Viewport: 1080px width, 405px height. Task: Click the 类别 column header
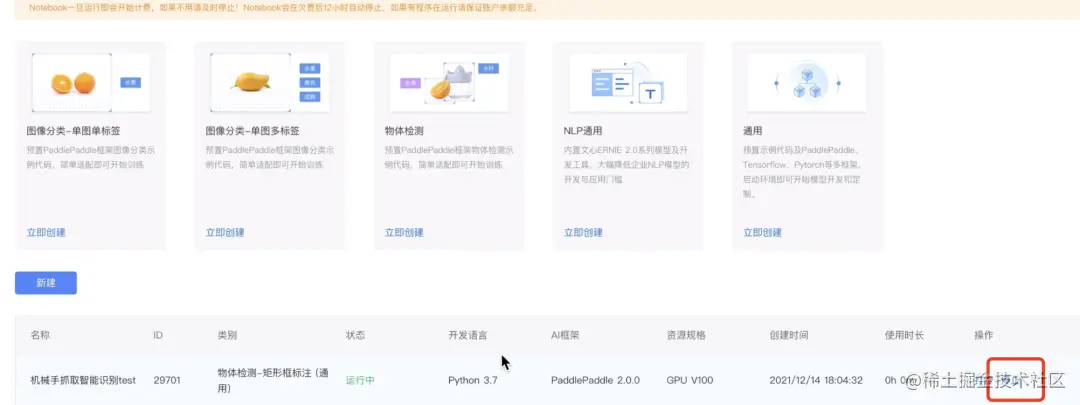pos(227,335)
